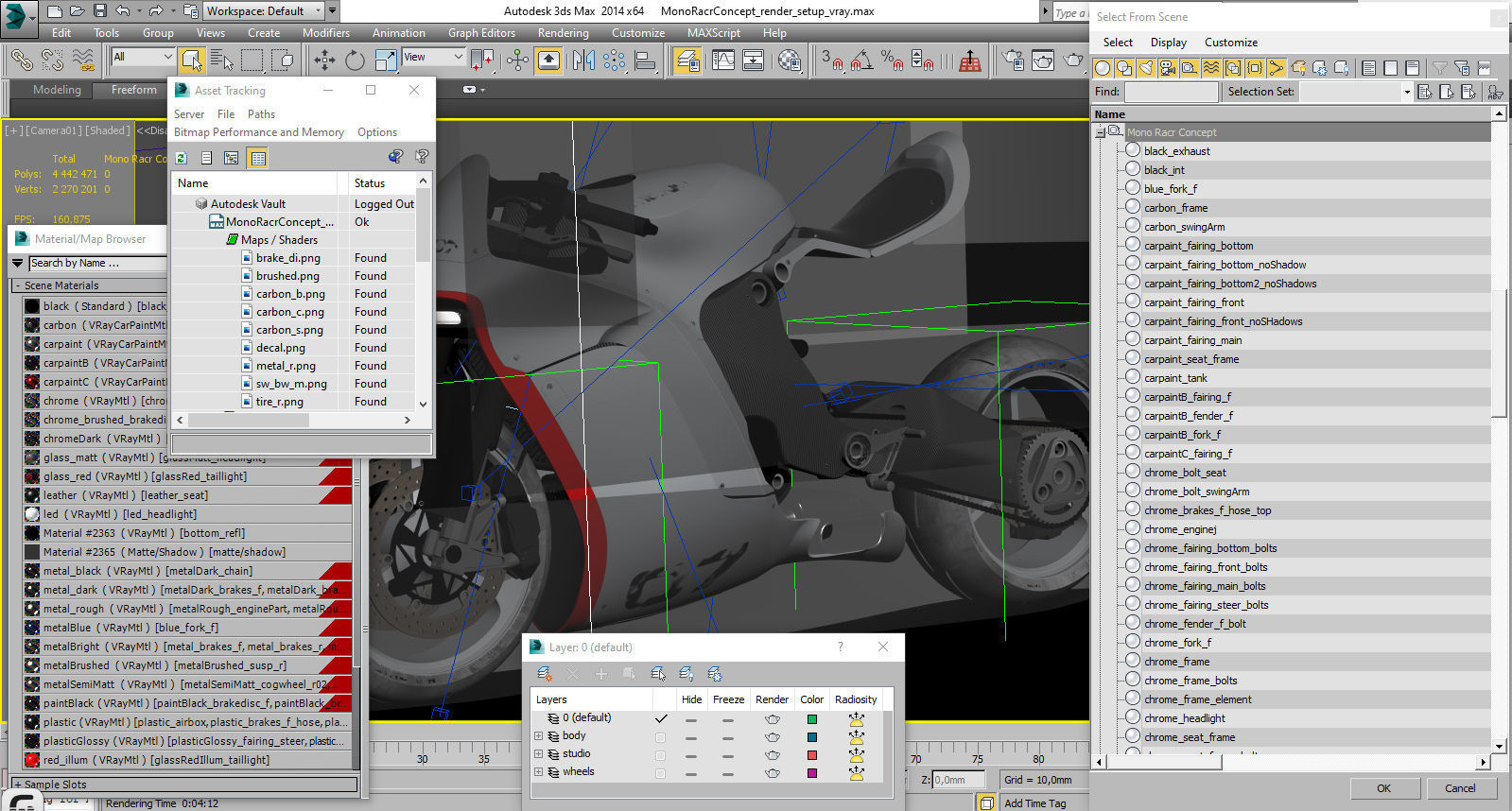Sort by the Name column header in Select From Scene

pyautogui.click(x=1292, y=114)
